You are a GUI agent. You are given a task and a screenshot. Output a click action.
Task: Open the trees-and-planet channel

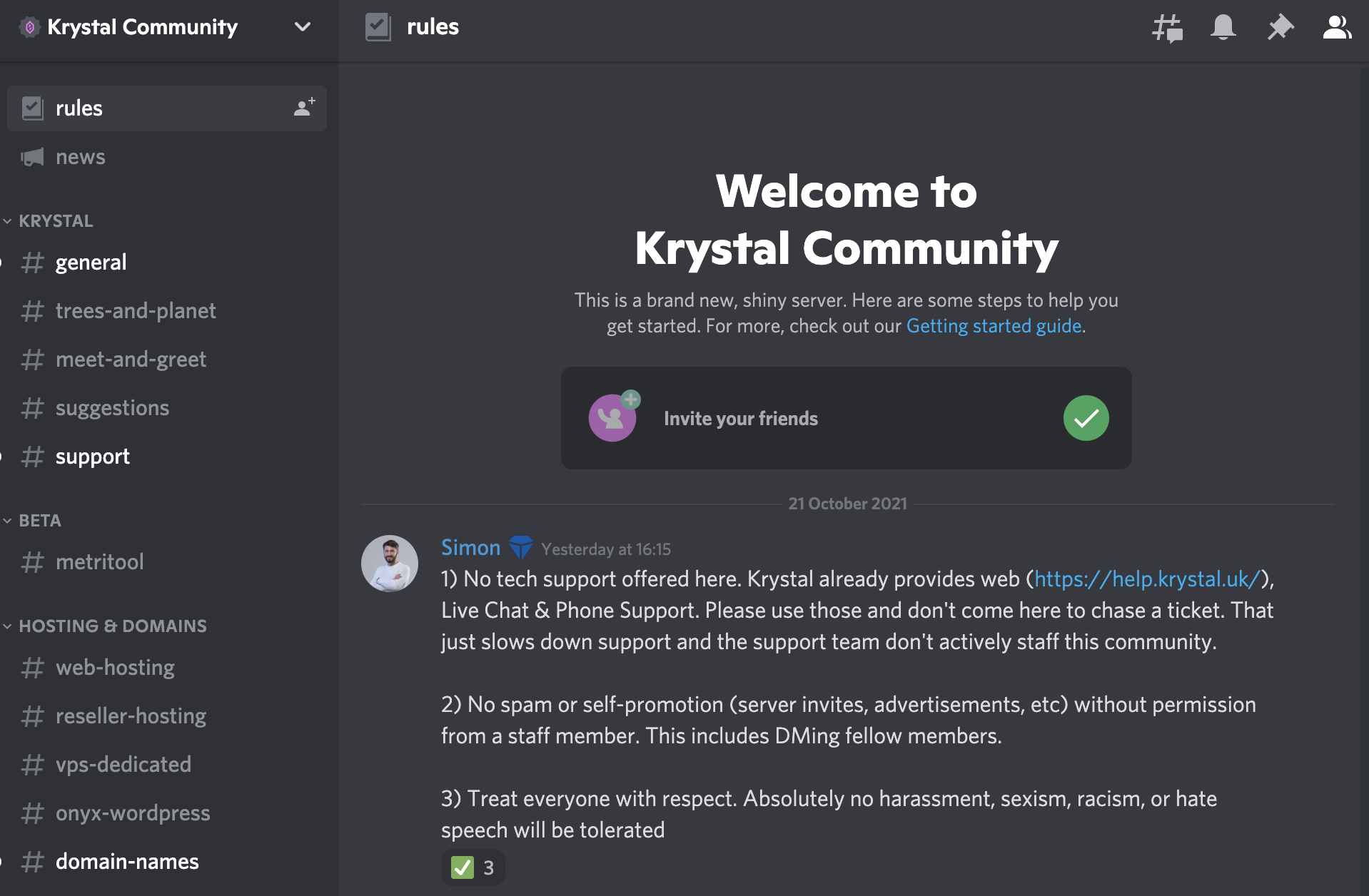point(167,311)
